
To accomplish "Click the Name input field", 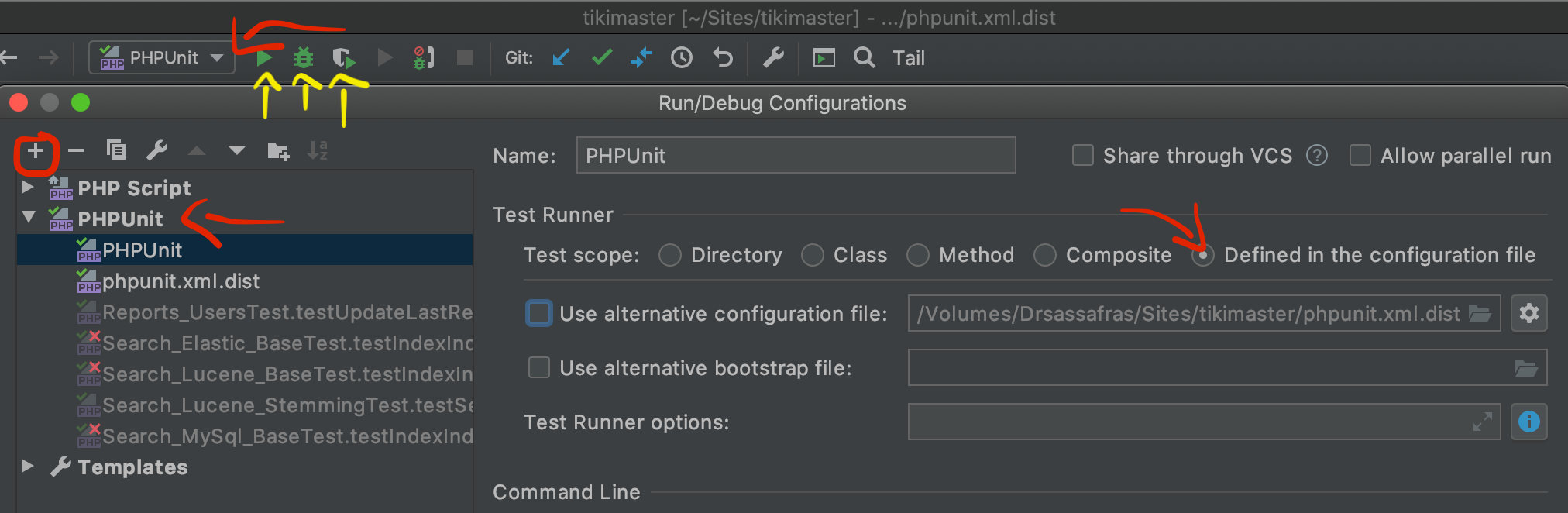I will tap(796, 155).
